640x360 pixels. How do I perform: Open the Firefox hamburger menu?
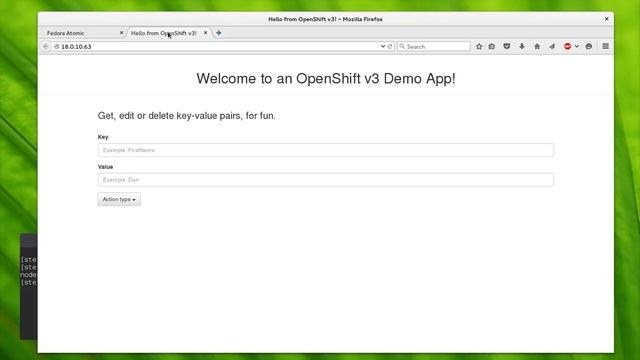point(606,47)
